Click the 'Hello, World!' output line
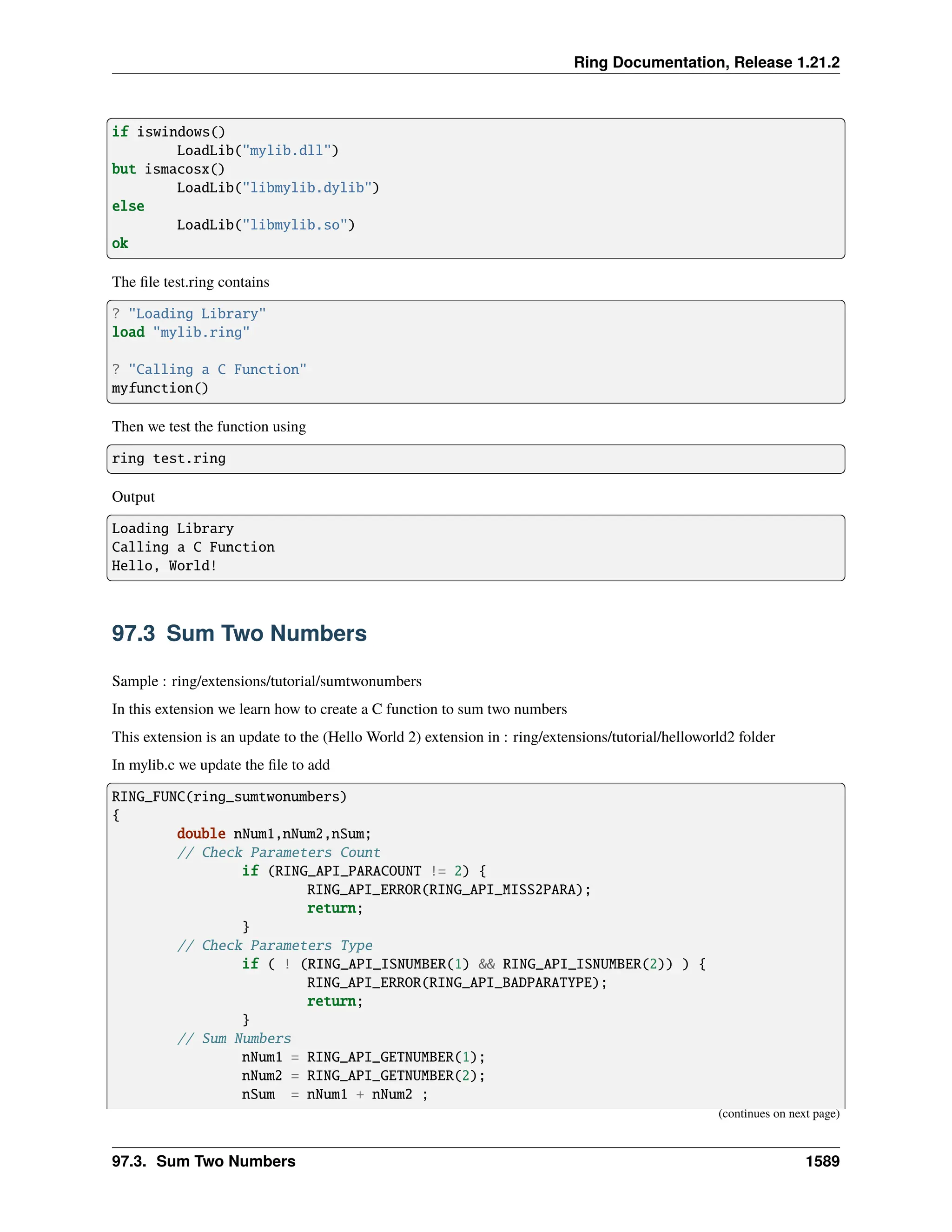Screen dimensions: 952x1232 point(164,566)
